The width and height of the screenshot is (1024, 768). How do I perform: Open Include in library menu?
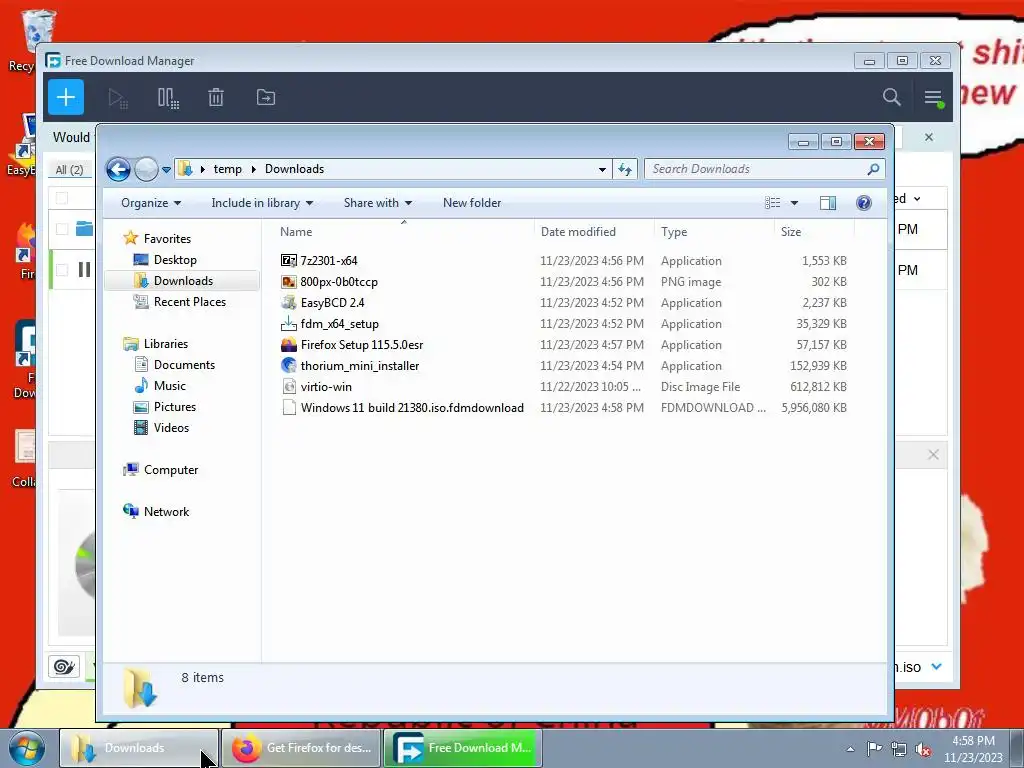262,203
